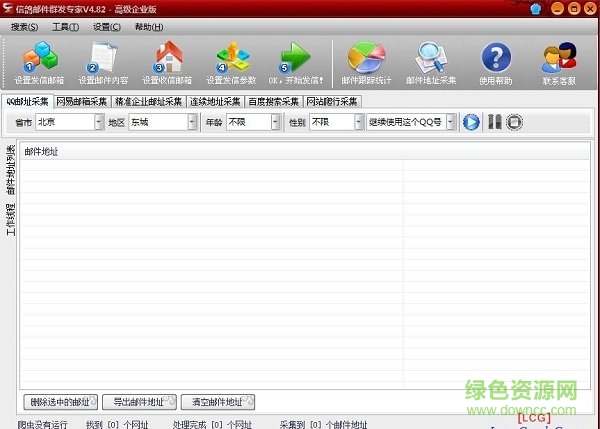The height and width of the screenshot is (429, 600).
Task: Expand the 继续使用这个QQ号 dropdown
Action: point(451,122)
